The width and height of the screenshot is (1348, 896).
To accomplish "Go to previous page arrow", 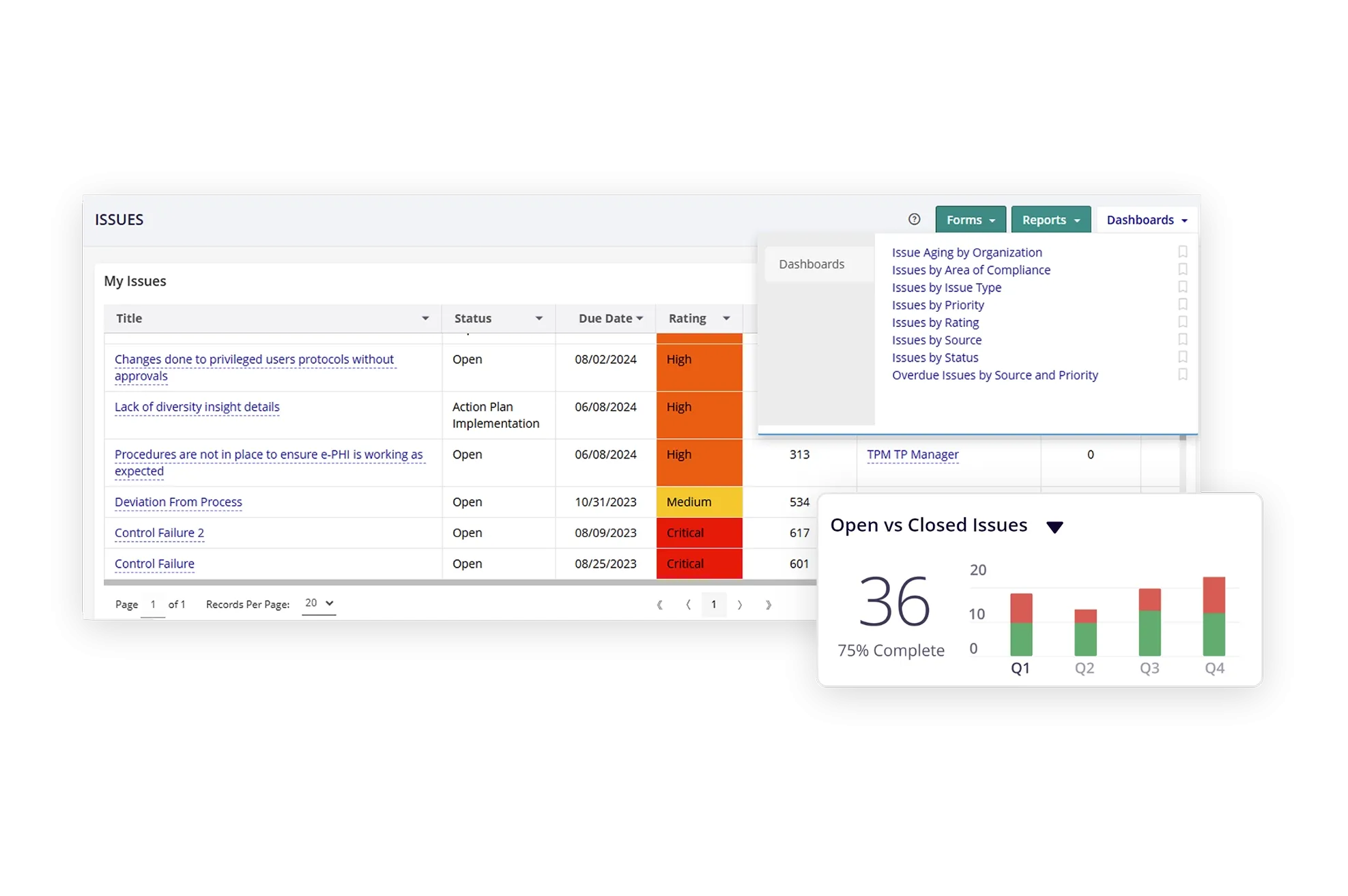I will coord(688,605).
